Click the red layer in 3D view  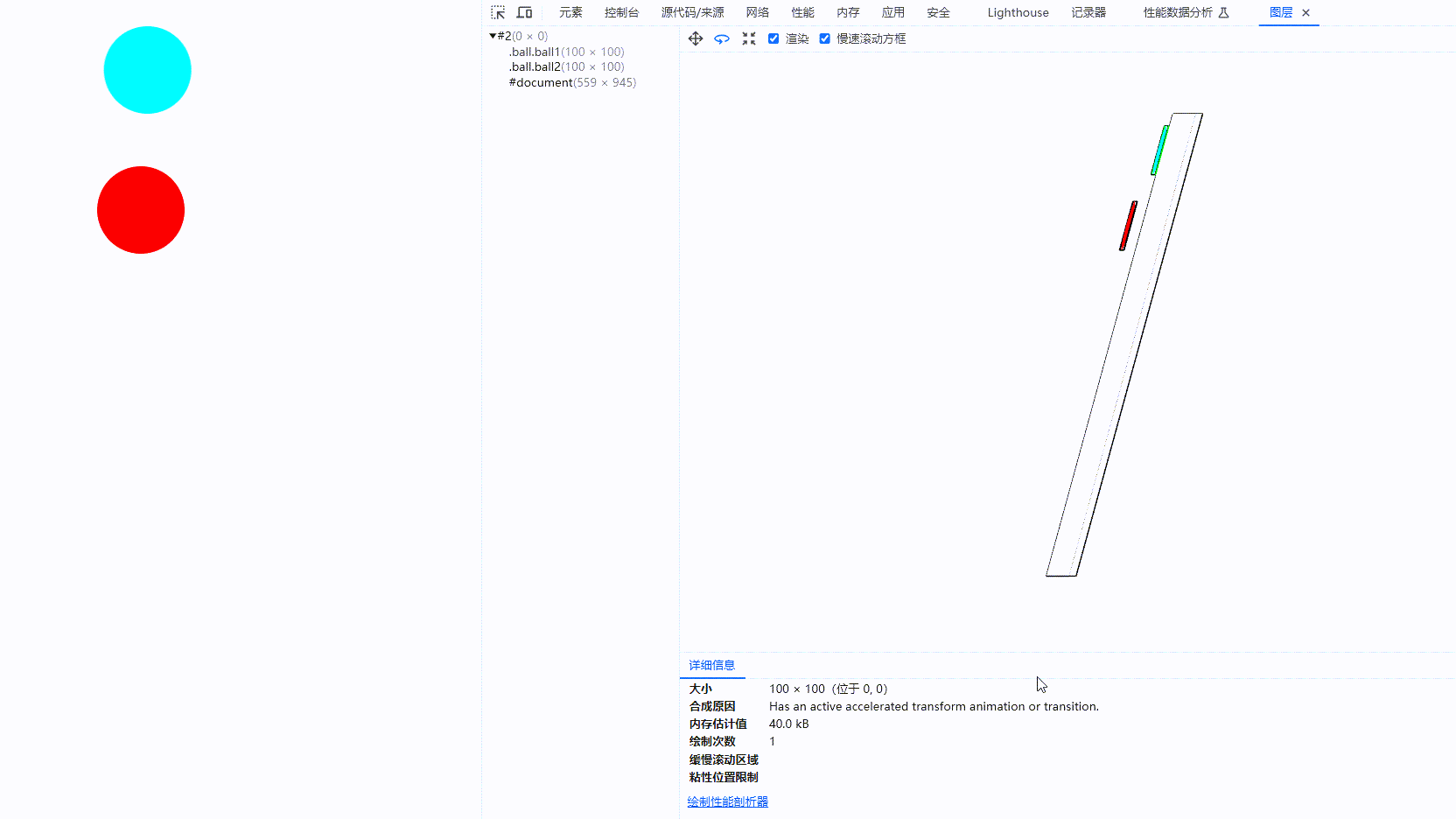click(x=1128, y=226)
